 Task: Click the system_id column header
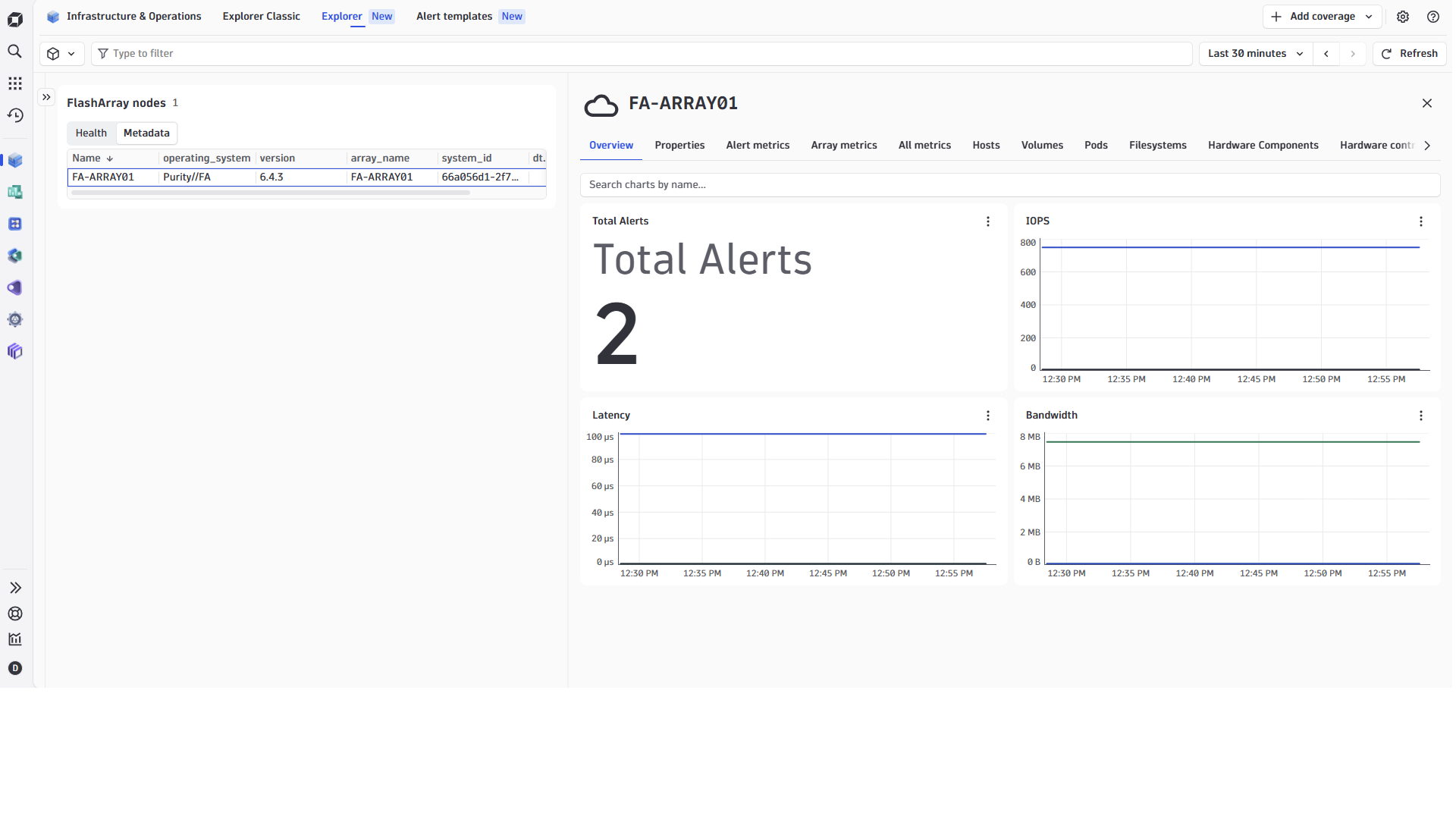[482, 158]
